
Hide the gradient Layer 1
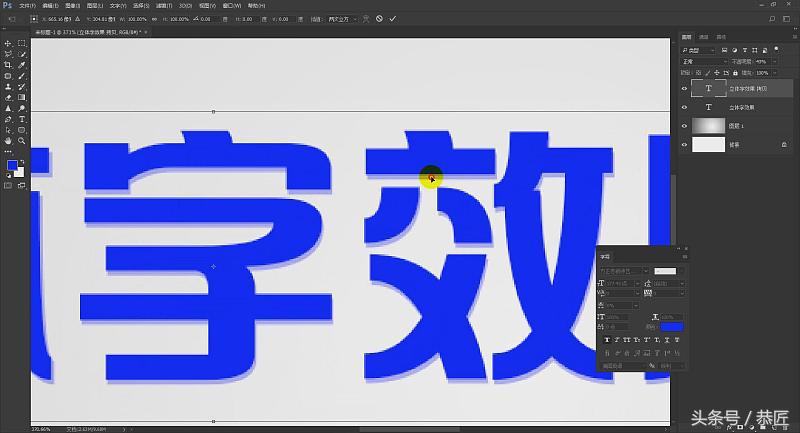point(684,126)
